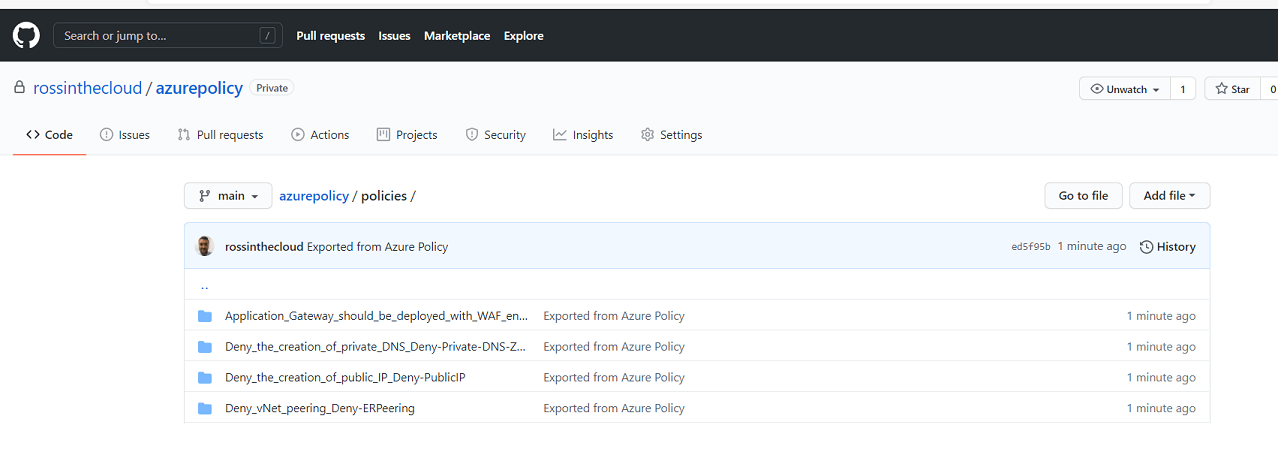
Task: Click commit message in Application_Gateway row
Action: pos(614,316)
